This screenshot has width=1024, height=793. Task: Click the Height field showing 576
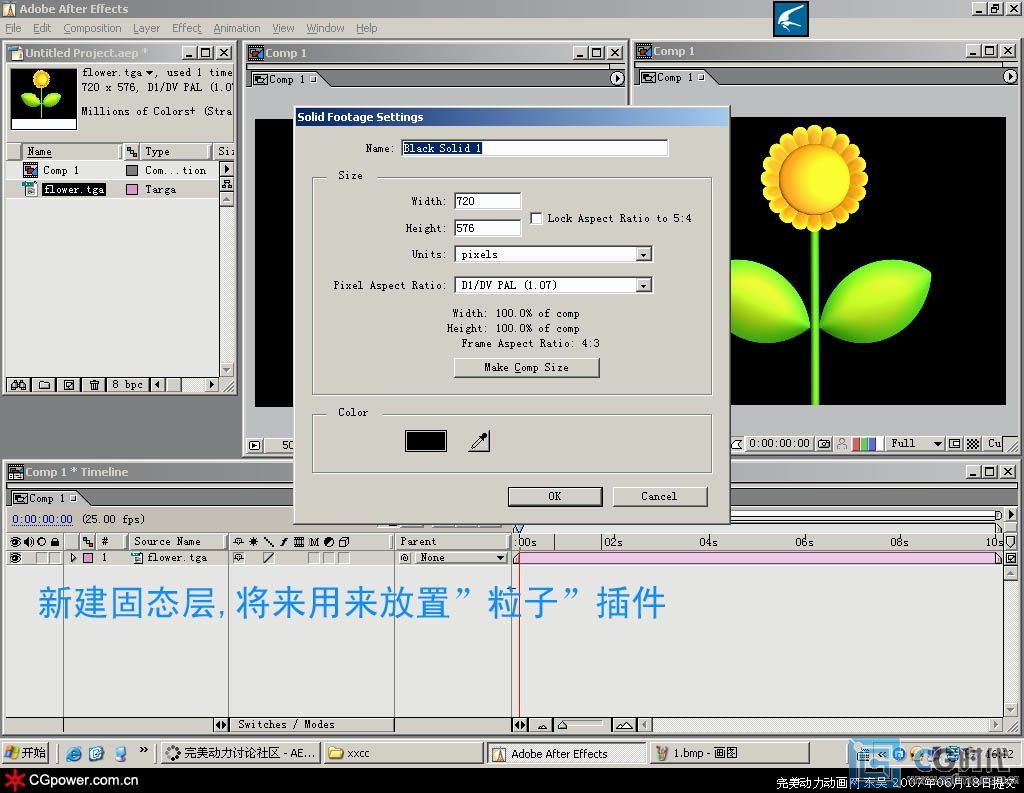(x=487, y=228)
